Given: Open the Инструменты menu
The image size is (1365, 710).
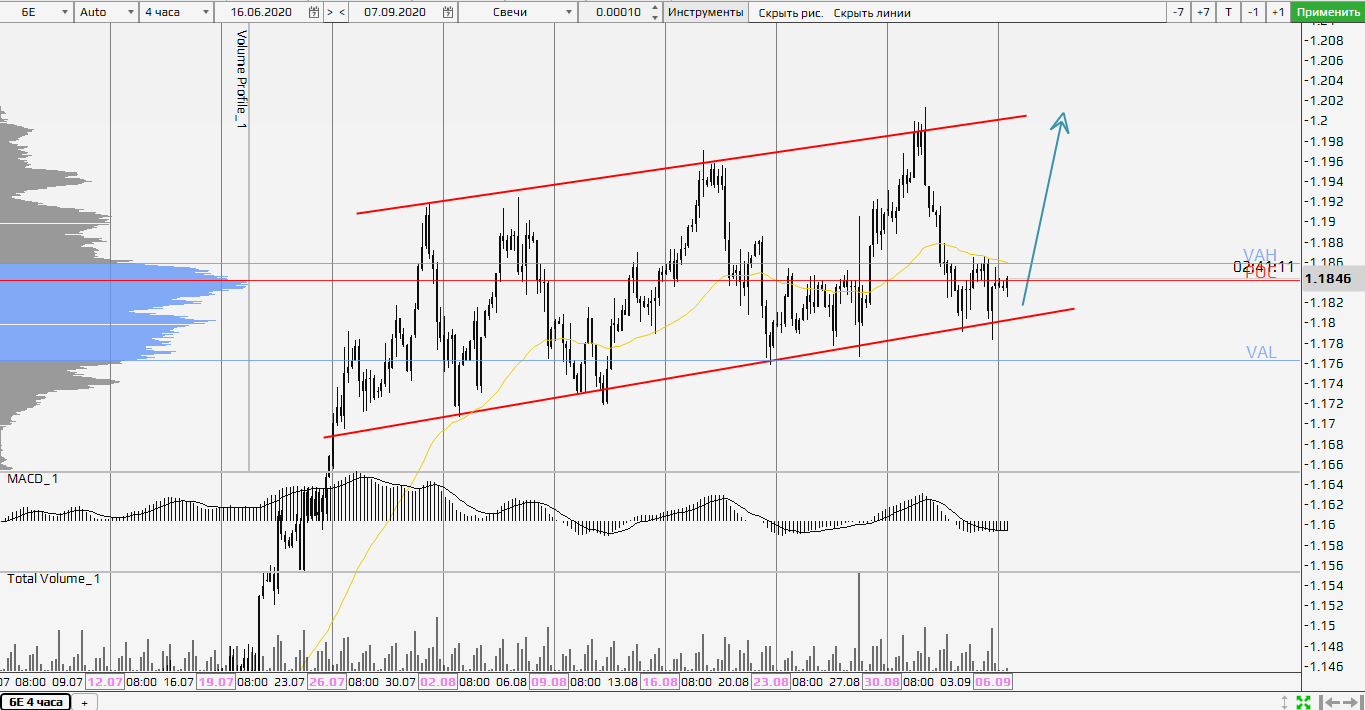Looking at the screenshot, I should coord(705,12).
